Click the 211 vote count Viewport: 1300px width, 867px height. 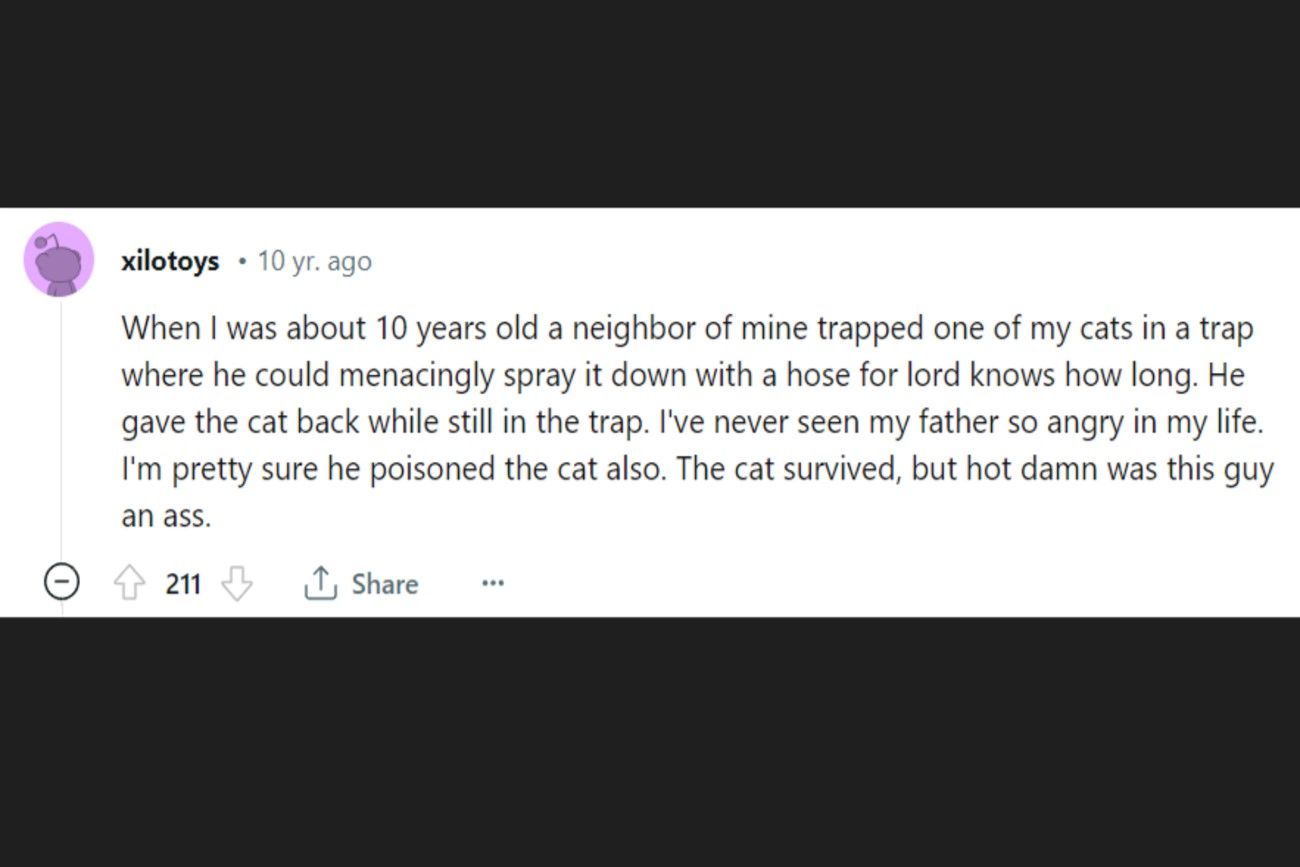point(183,584)
